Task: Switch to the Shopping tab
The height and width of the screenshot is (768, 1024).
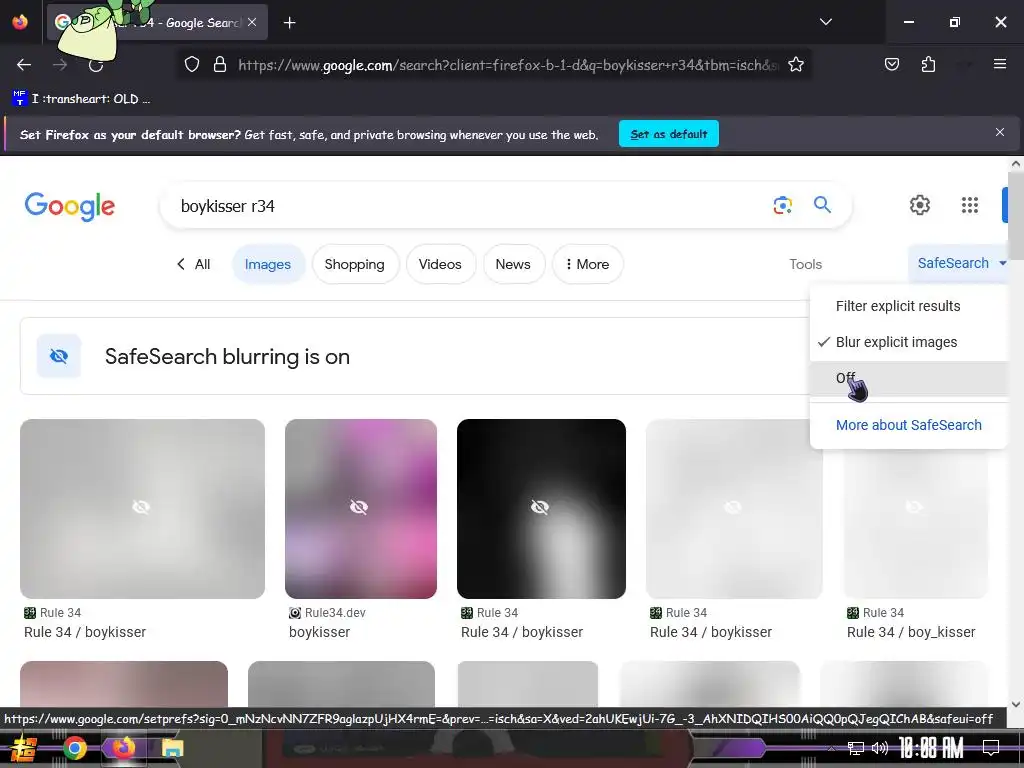Action: tap(355, 264)
